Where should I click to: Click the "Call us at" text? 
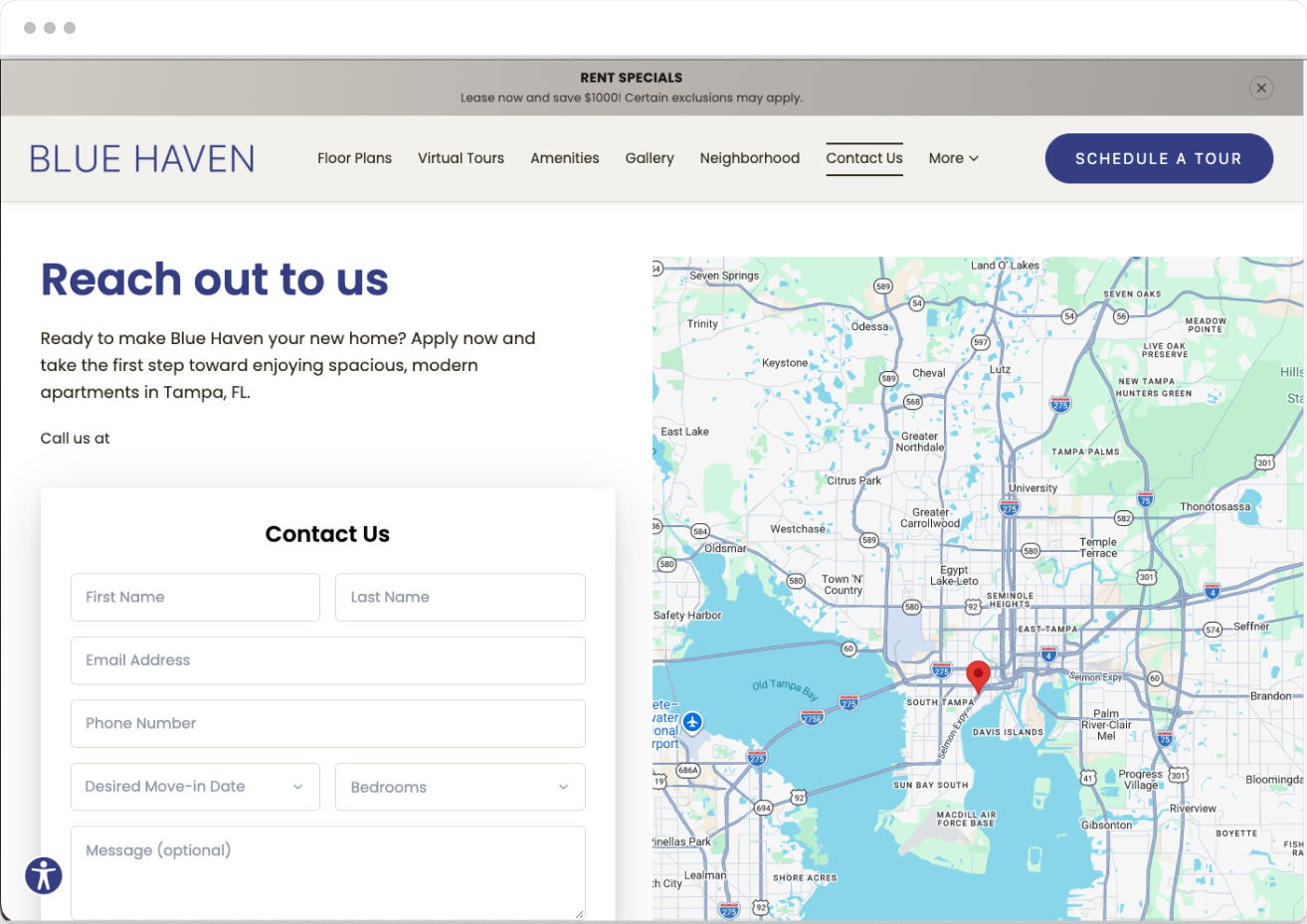pos(76,439)
